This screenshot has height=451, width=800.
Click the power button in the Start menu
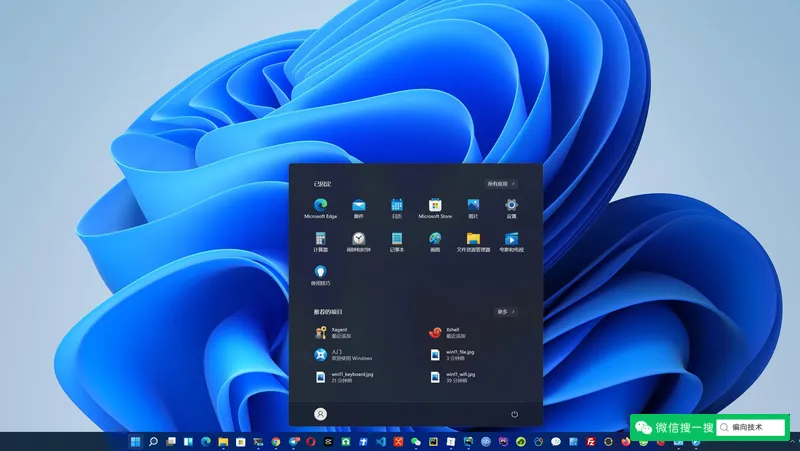(x=514, y=414)
